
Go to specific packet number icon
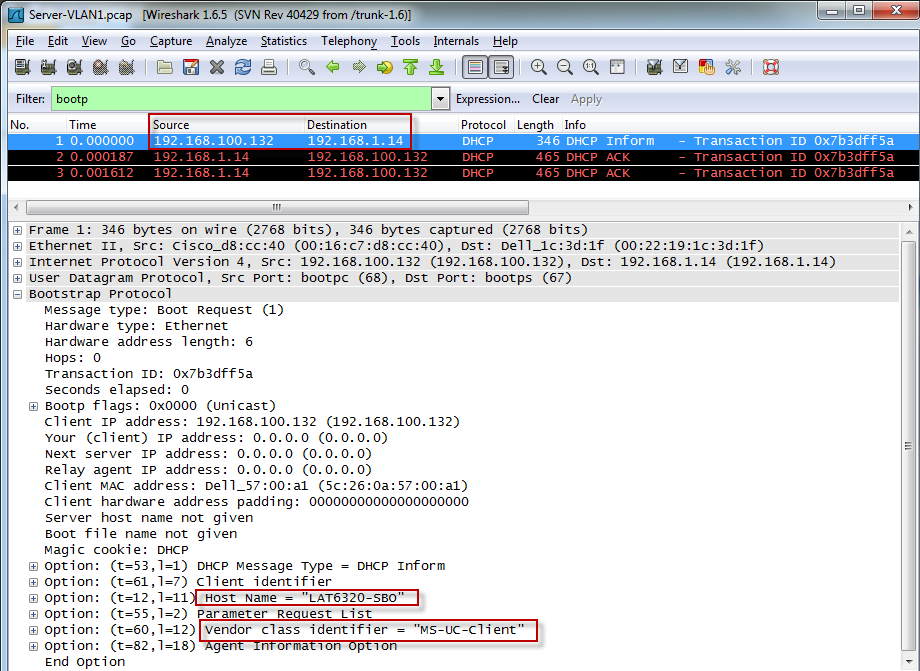384,67
